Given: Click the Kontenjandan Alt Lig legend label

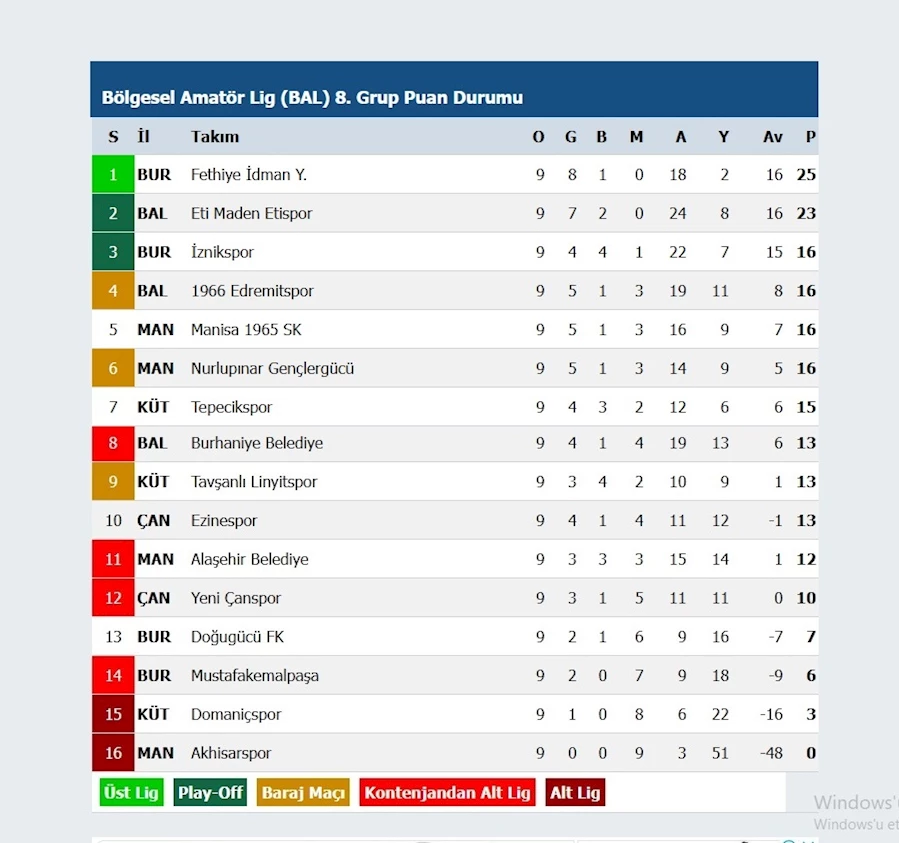Looking at the screenshot, I should [x=447, y=793].
